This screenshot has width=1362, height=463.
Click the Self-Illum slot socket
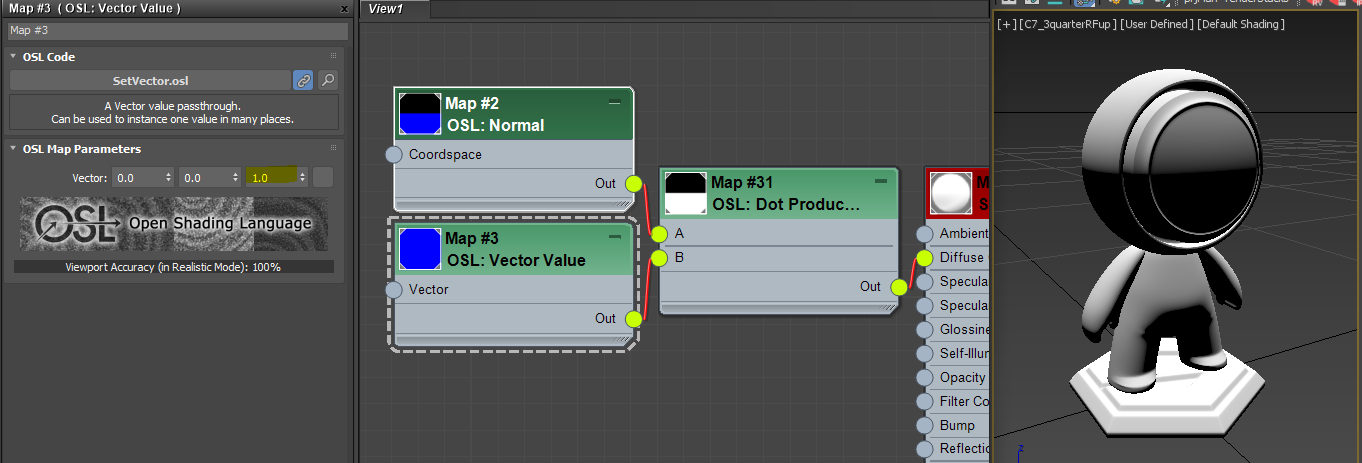coord(925,354)
